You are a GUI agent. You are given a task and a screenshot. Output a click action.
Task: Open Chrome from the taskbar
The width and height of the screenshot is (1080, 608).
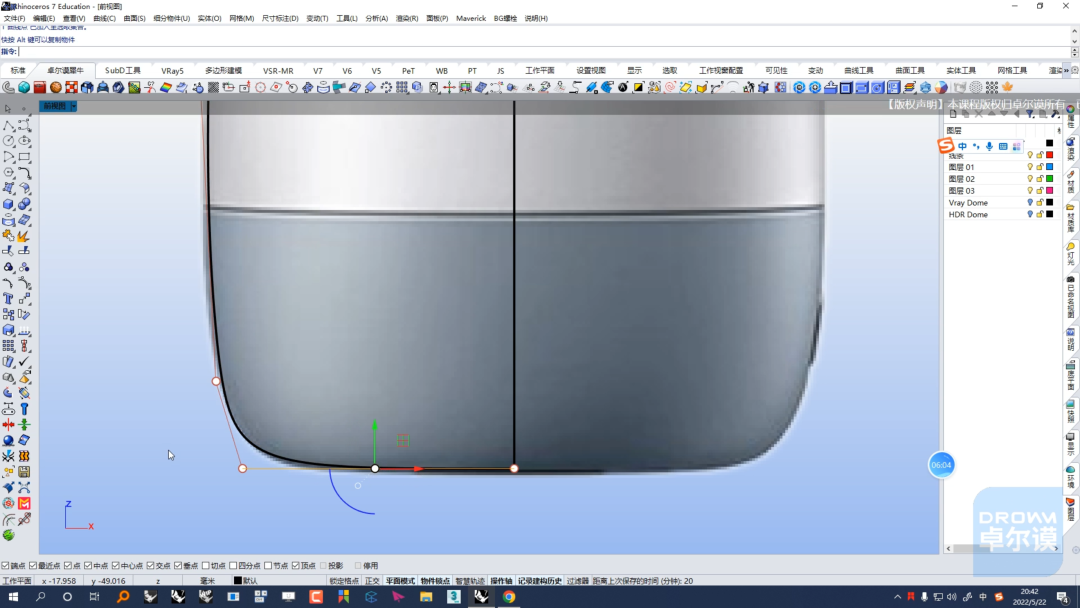click(509, 597)
